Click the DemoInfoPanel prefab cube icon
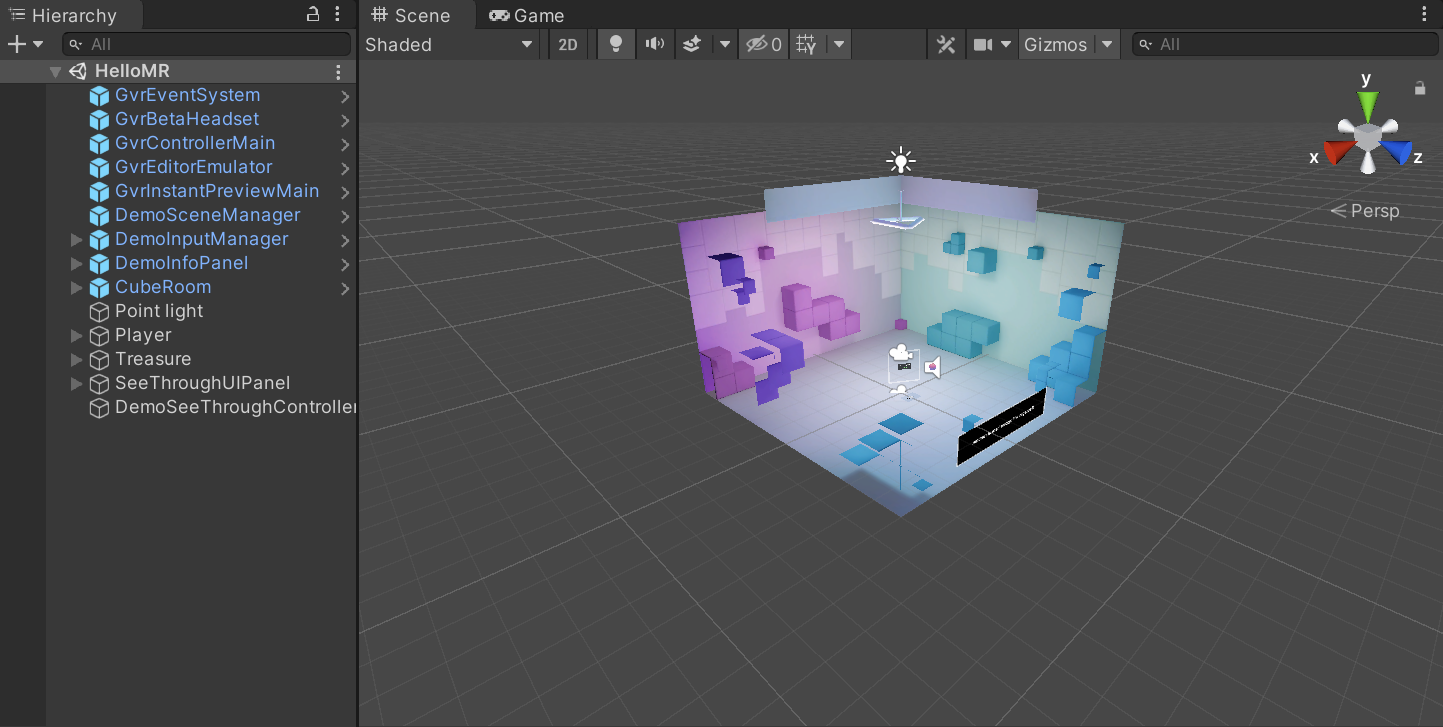The height and width of the screenshot is (727, 1443). [x=99, y=264]
